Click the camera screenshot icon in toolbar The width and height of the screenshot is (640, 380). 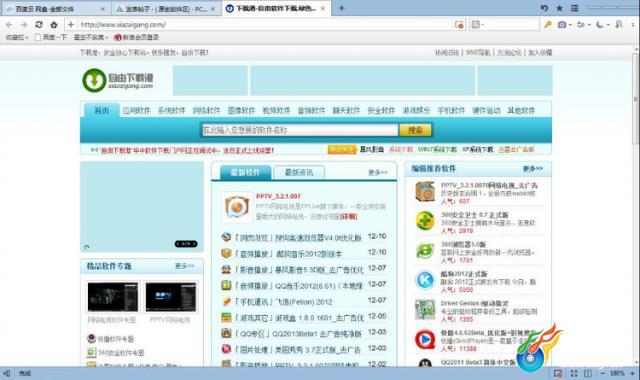562,25
